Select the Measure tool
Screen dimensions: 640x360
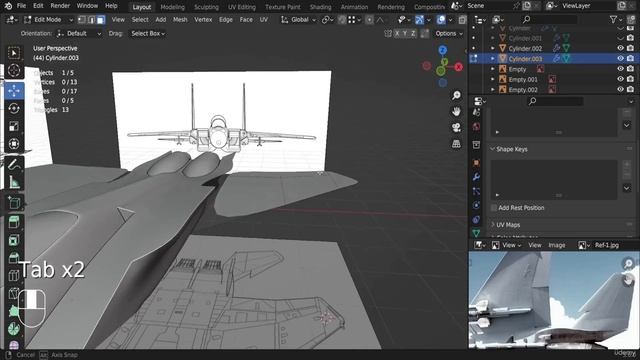[14, 182]
